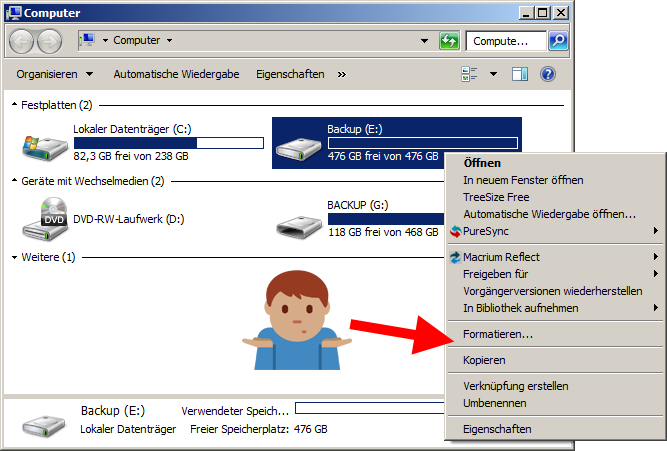Choose Verknüpfung erstellen
This screenshot has height=451, width=667.
(555, 386)
